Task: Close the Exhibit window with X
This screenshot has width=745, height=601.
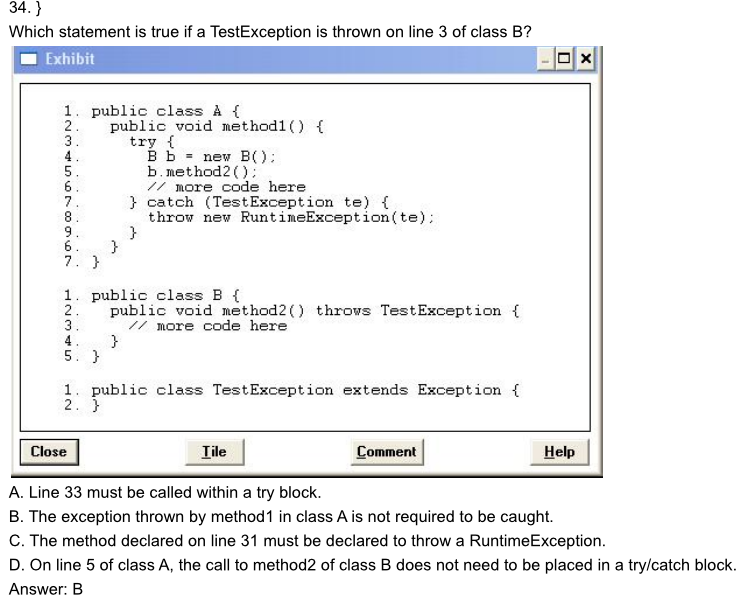Action: click(x=585, y=59)
